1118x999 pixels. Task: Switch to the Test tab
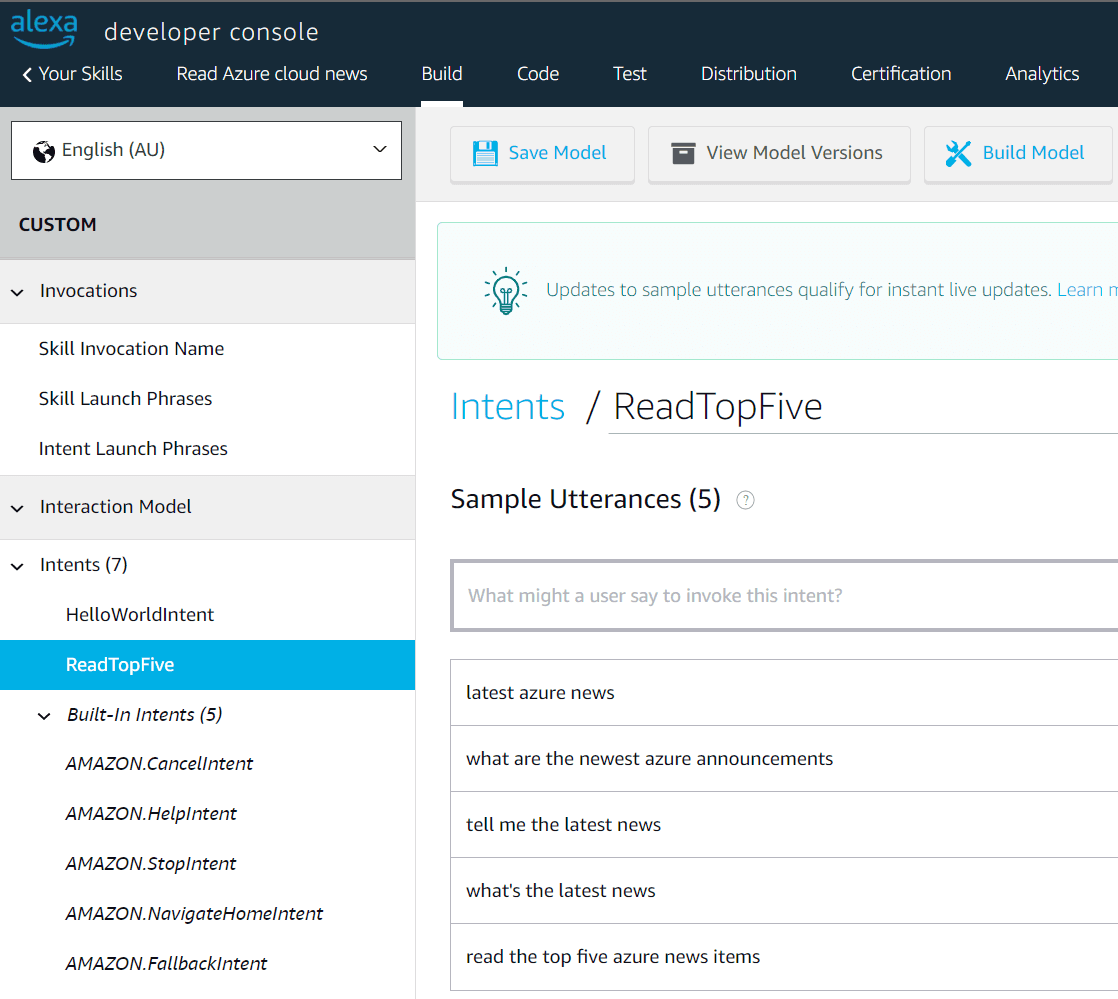(630, 74)
